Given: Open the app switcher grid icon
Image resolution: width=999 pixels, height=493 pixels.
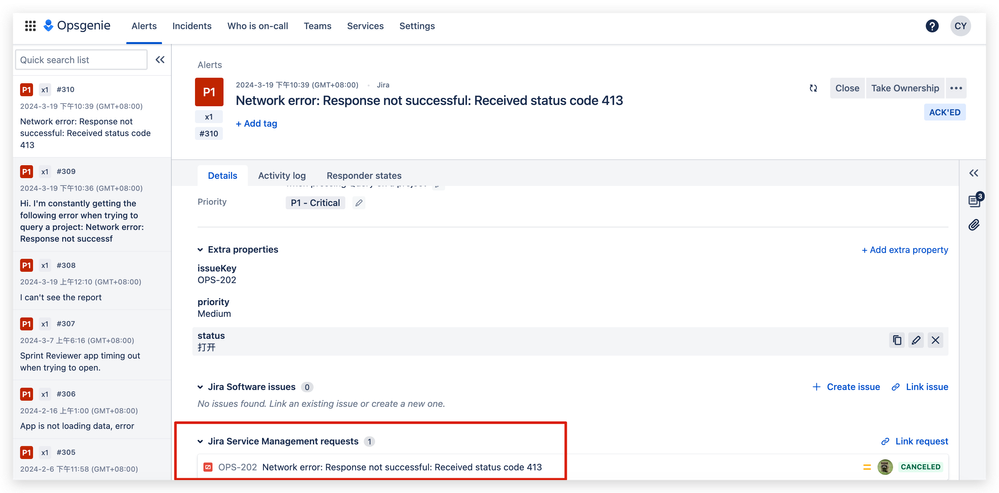Looking at the screenshot, I should pyautogui.click(x=30, y=26).
